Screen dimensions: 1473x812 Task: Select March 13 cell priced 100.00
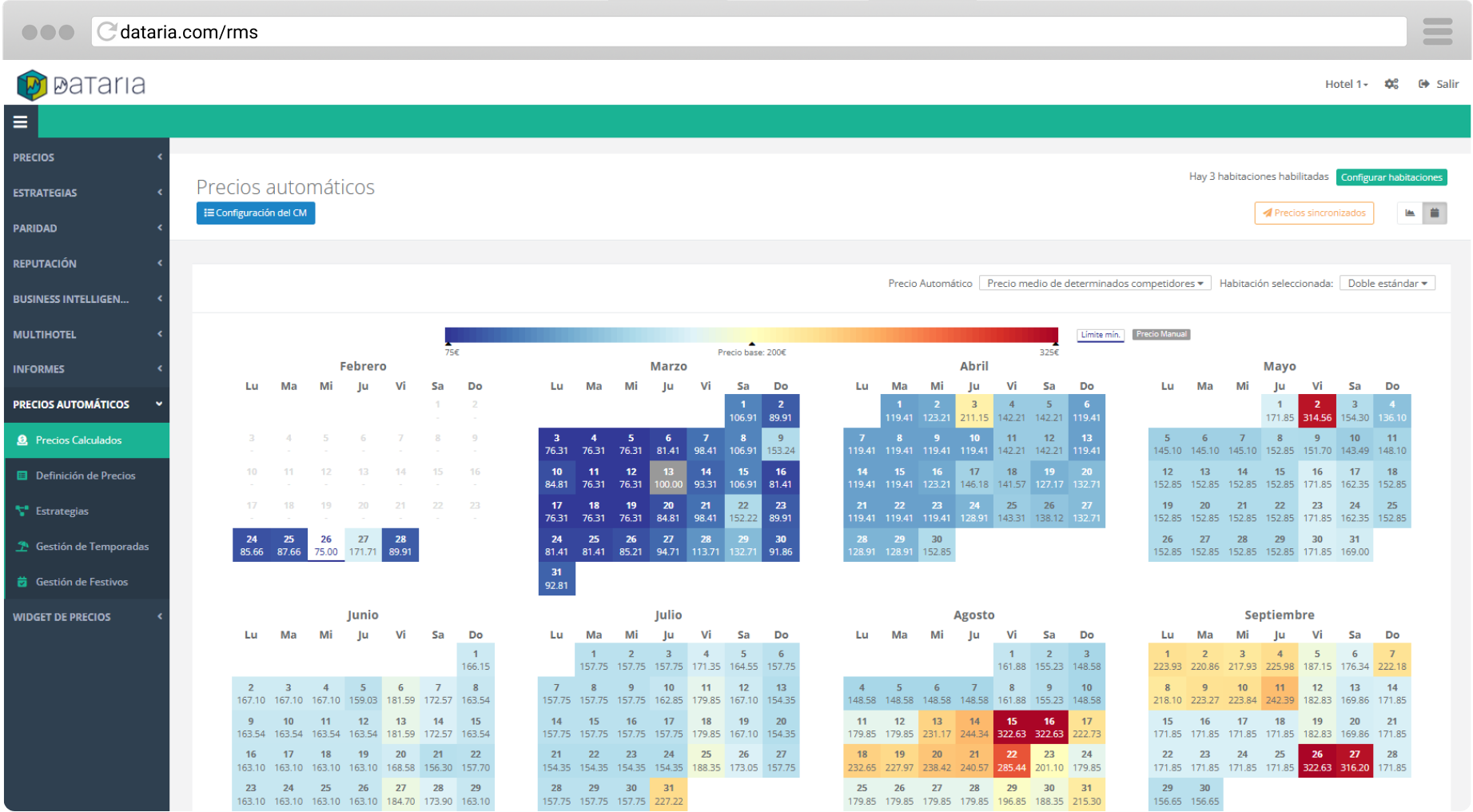point(668,478)
